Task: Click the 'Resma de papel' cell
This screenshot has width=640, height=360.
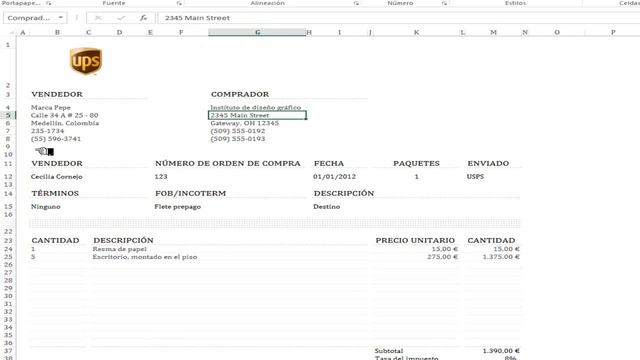Action: click(x=119, y=249)
